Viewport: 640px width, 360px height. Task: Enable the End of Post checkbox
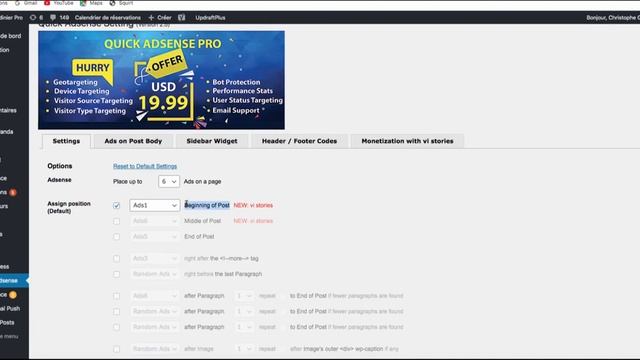click(116, 236)
